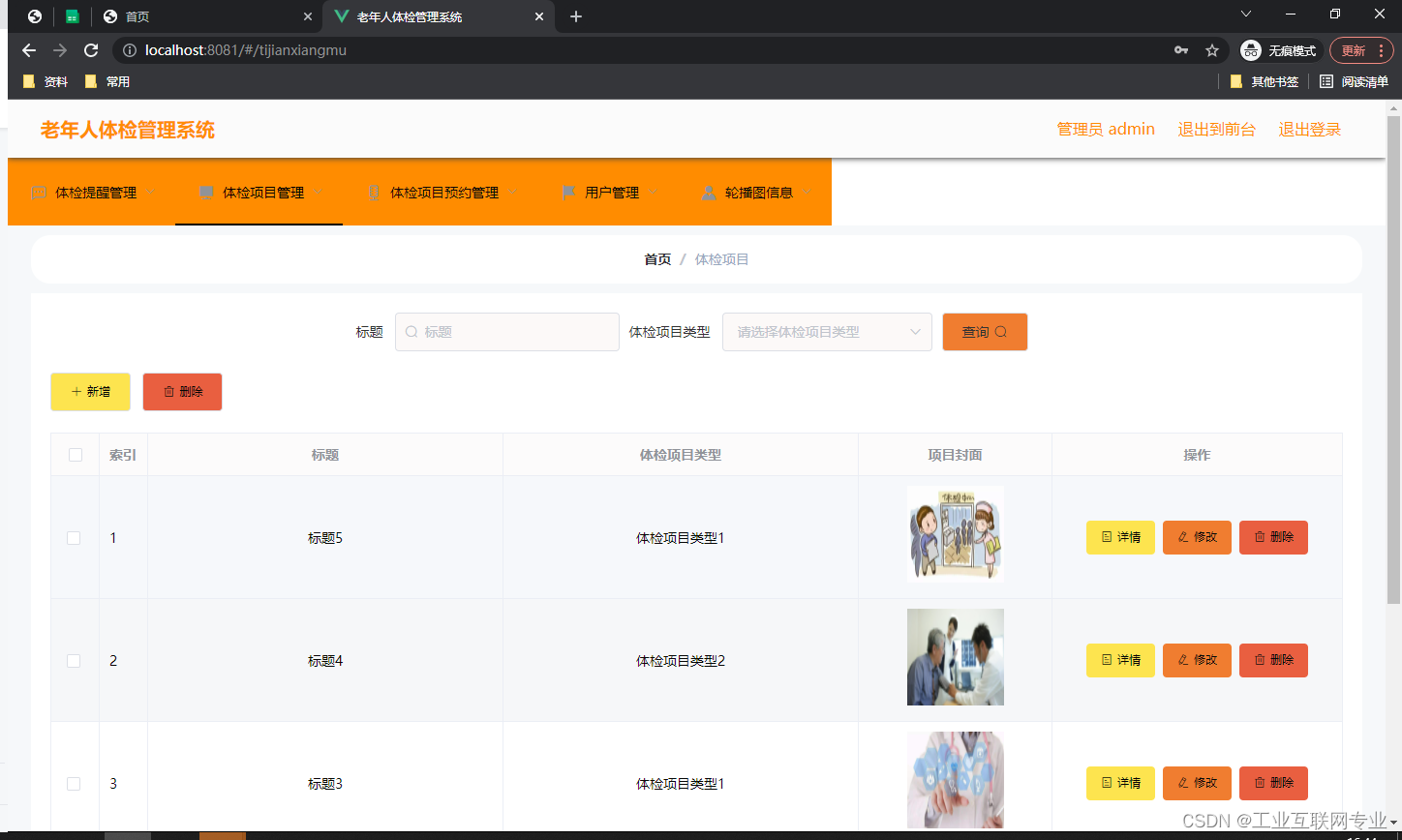Viewport: 1402px width, 840px height.
Task: Click the 查询 search button
Action: [x=985, y=332]
